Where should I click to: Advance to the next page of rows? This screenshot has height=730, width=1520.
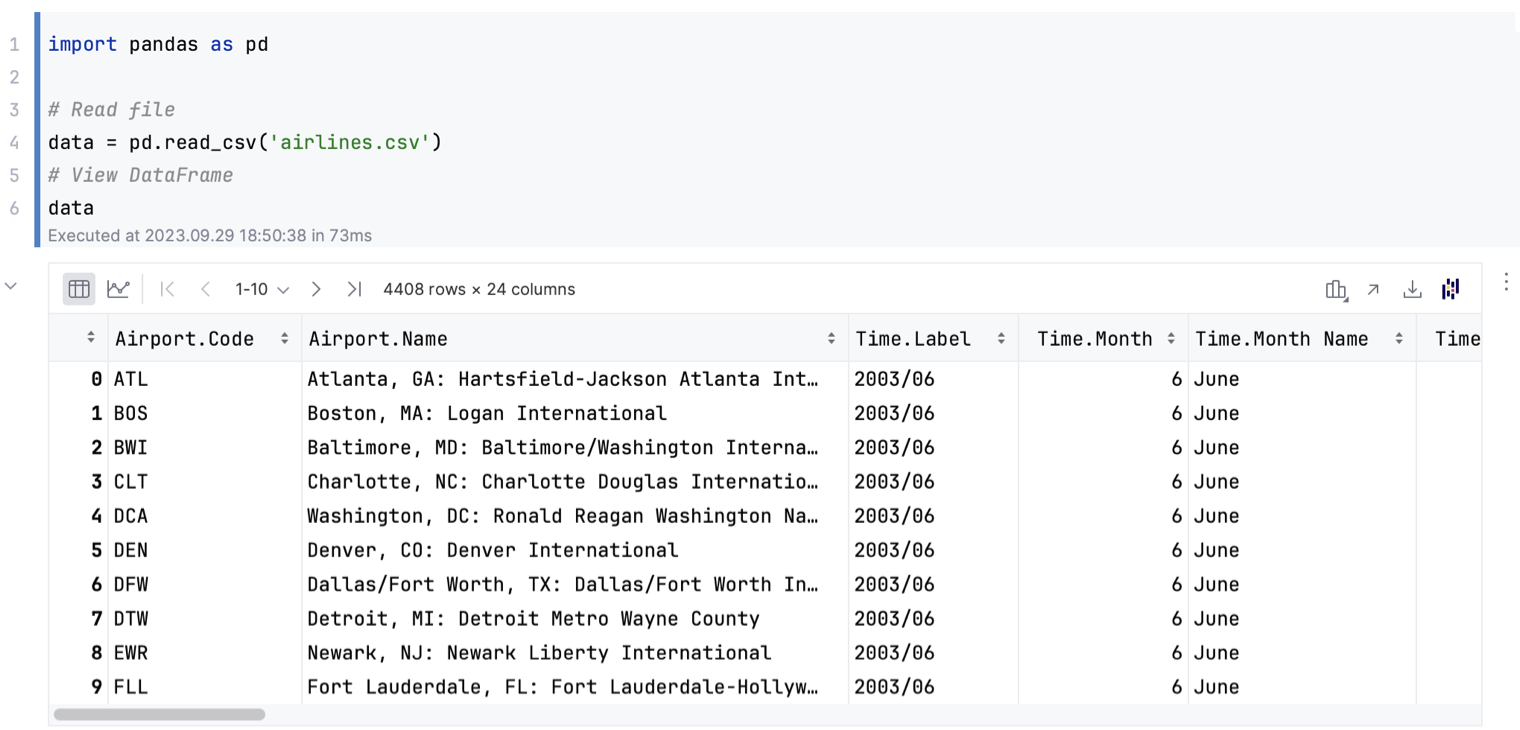(316, 288)
